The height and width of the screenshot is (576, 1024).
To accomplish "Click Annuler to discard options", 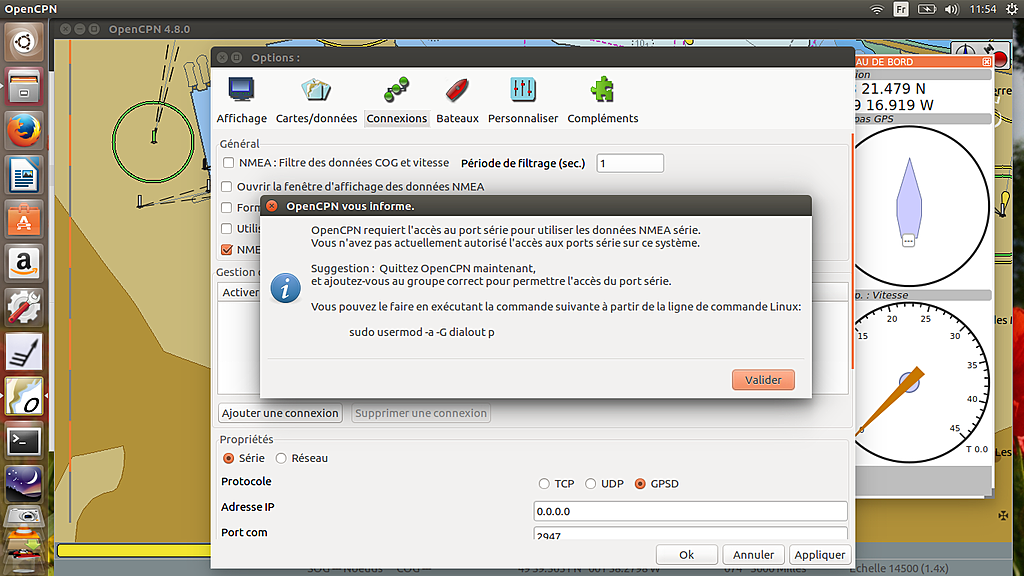I will coord(753,555).
